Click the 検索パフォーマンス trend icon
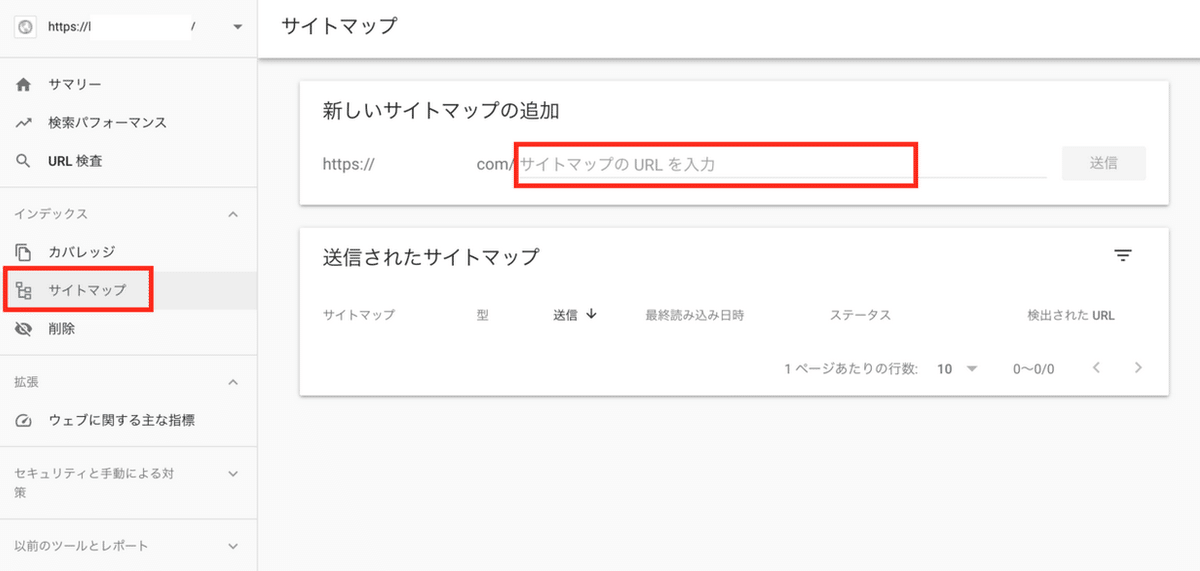1200x571 pixels. (24, 123)
